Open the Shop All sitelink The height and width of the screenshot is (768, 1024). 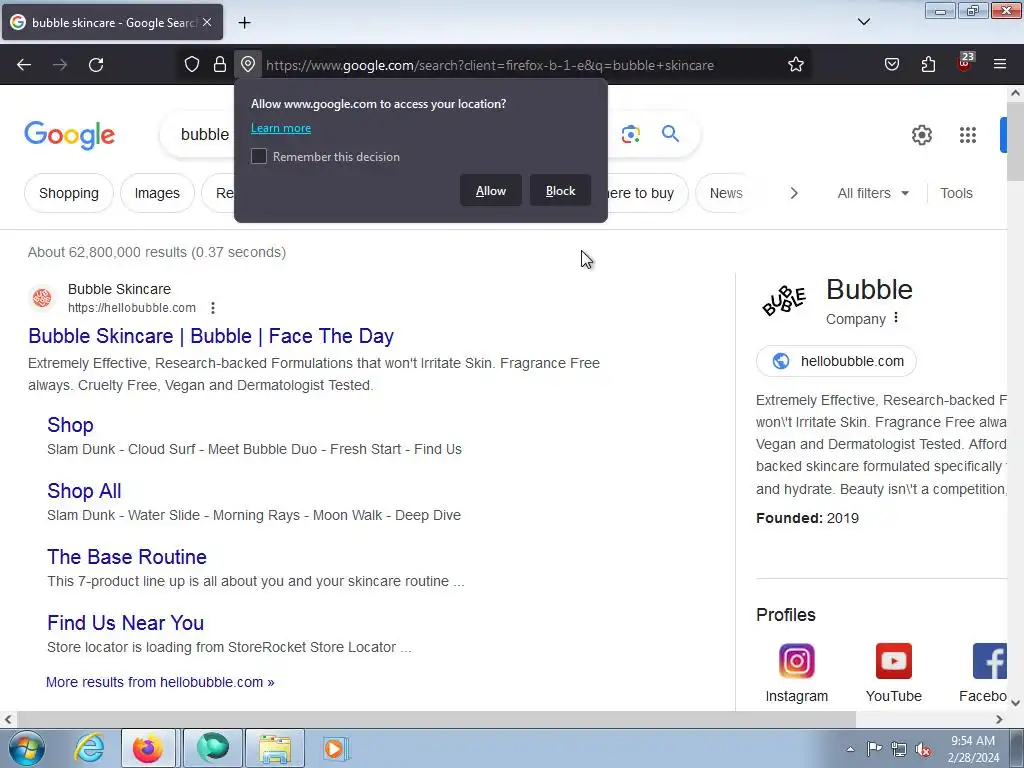click(x=84, y=491)
